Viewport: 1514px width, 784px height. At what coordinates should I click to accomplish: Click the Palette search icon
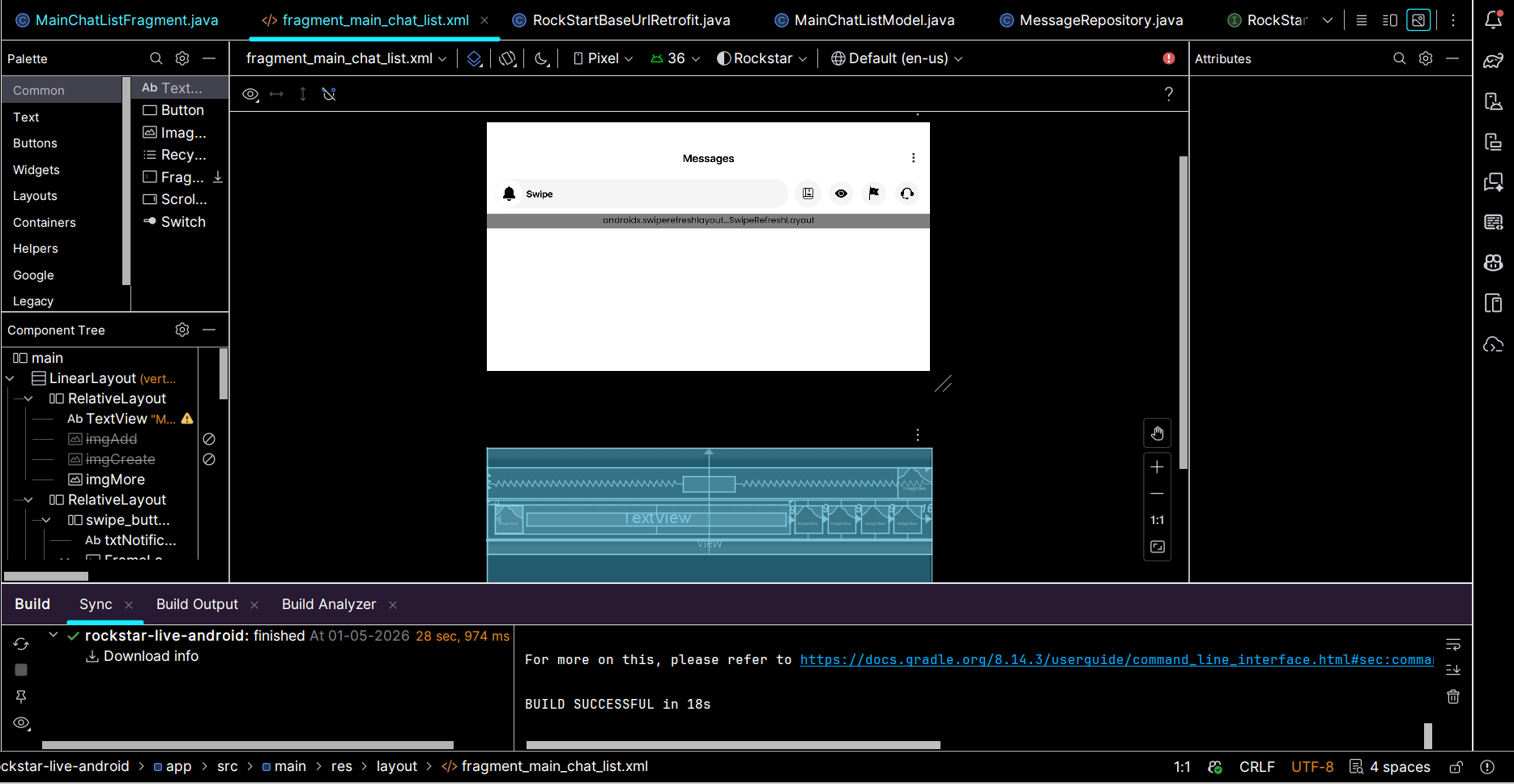point(156,58)
